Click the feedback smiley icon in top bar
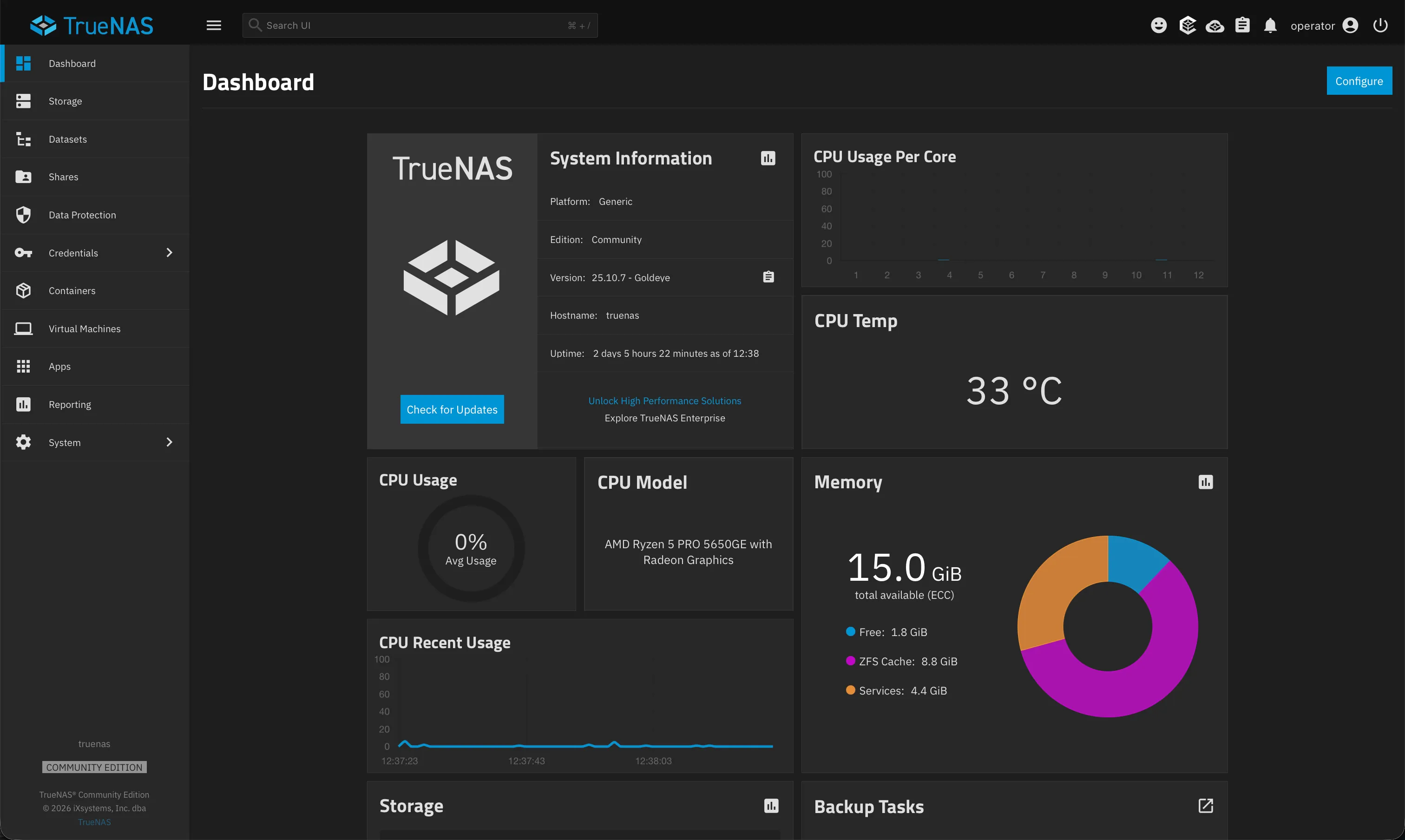The image size is (1405, 840). pyautogui.click(x=1159, y=26)
